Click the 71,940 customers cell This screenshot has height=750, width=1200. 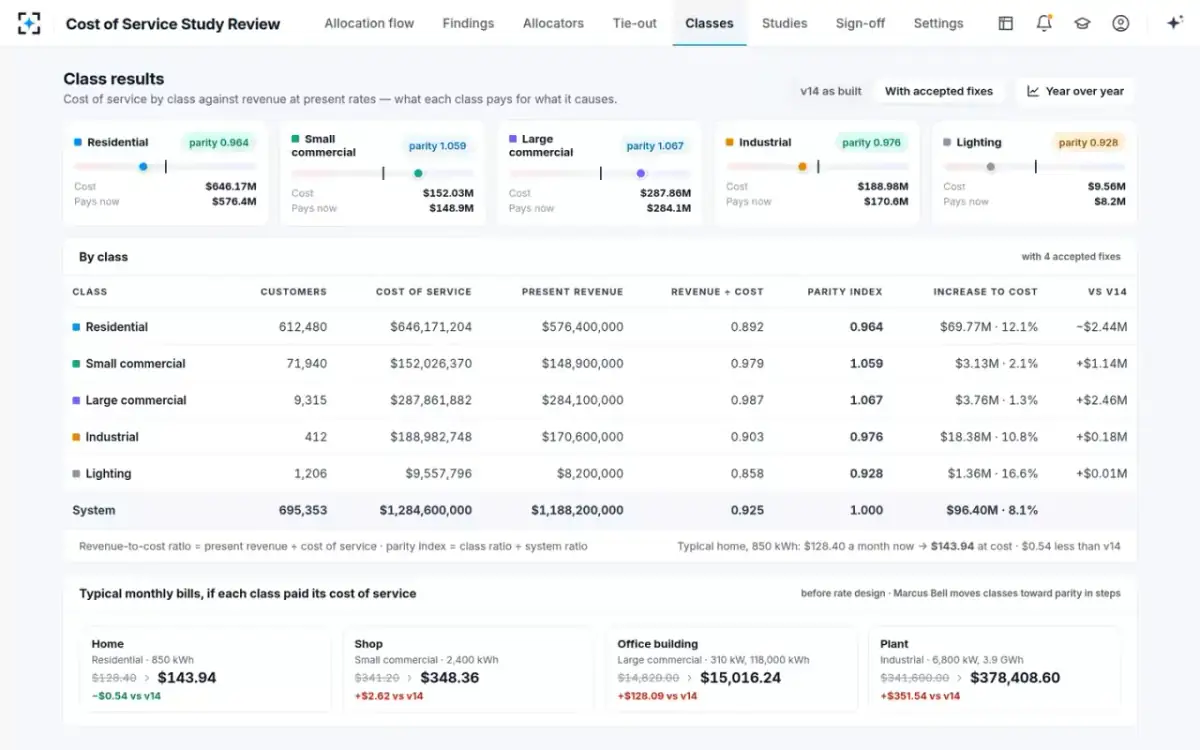coord(306,364)
